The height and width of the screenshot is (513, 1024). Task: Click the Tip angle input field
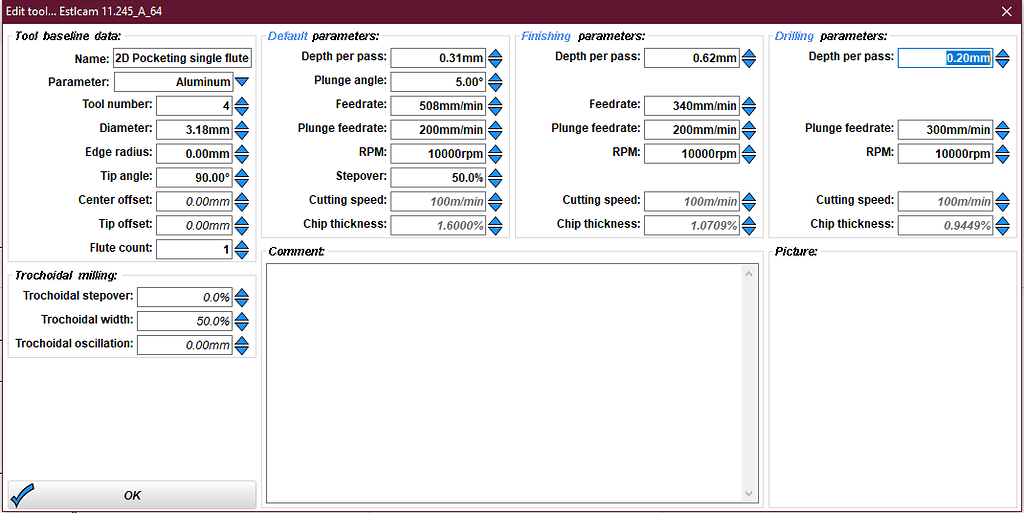click(194, 177)
